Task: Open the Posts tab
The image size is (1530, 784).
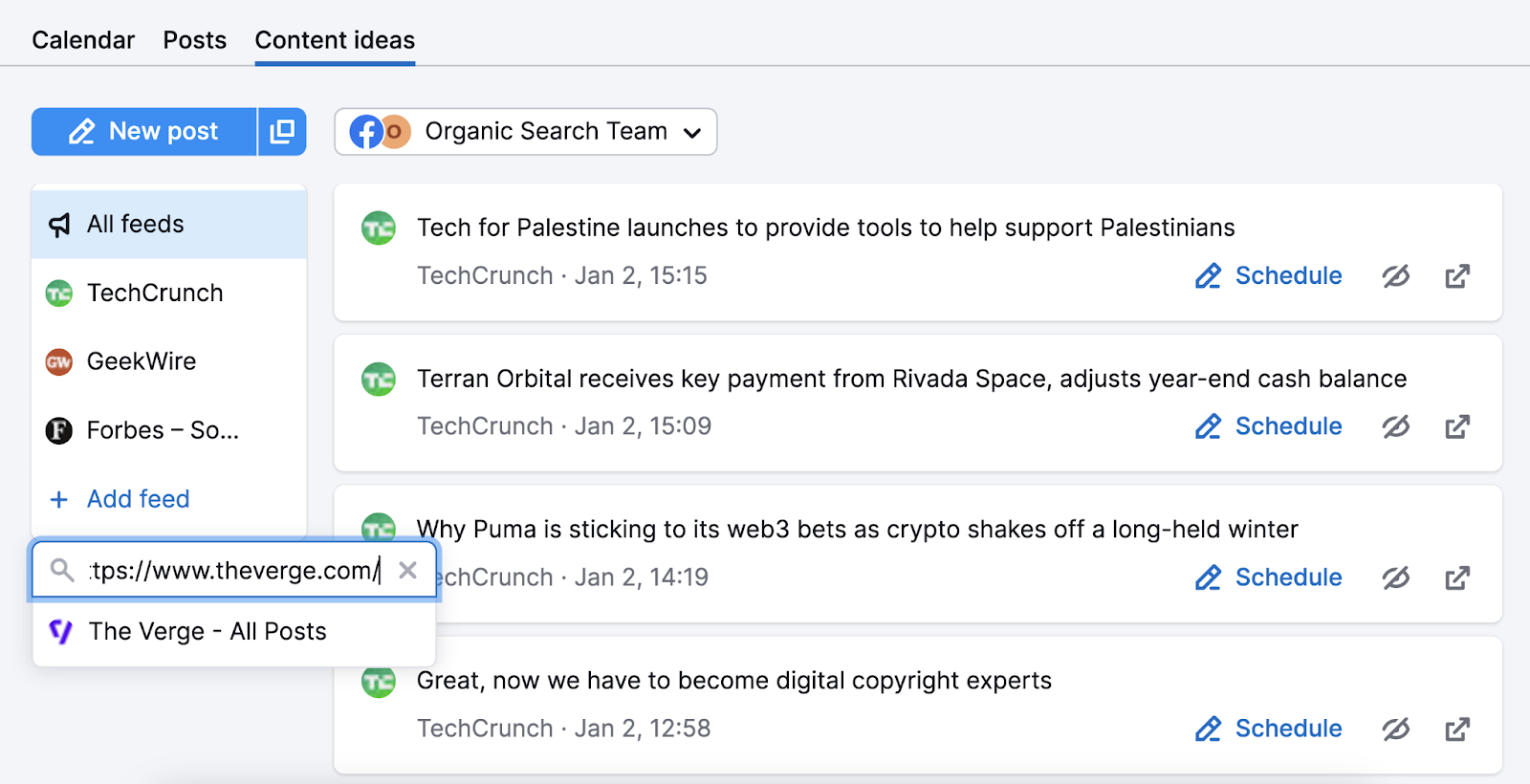Action: click(195, 40)
